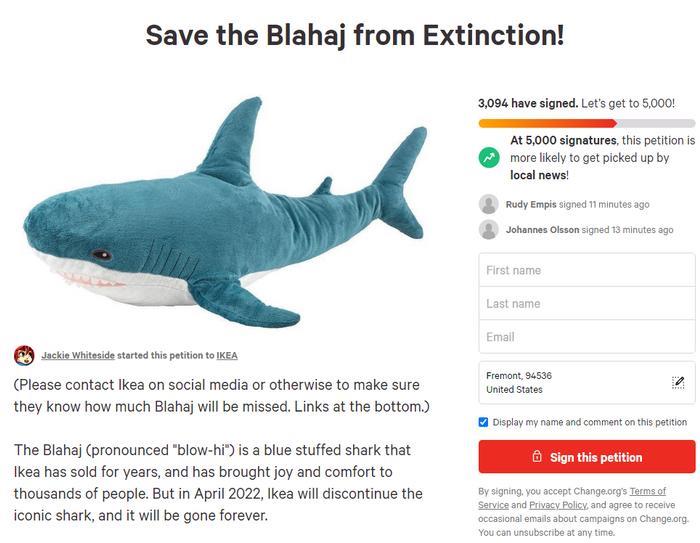Toggle the display my name checkbox
700x543 pixels.
pos(484,422)
